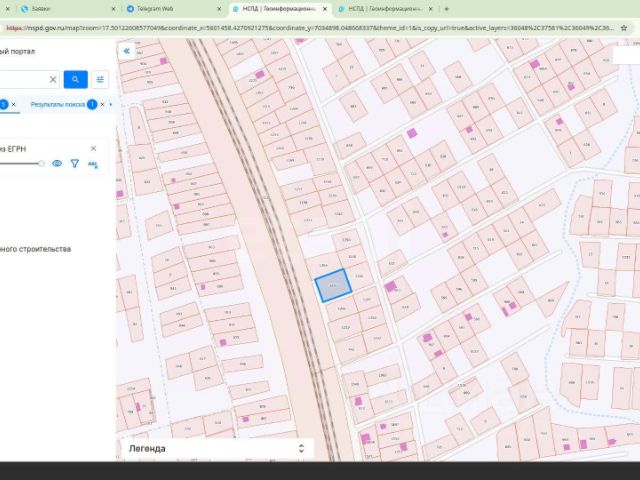The width and height of the screenshot is (640, 480).
Task: Toggle ЕГРН layer visibility eye icon
Action: click(x=57, y=164)
